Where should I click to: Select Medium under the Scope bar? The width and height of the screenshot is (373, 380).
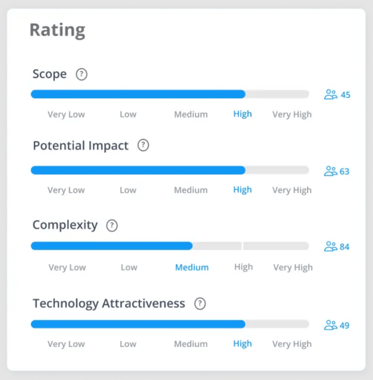pyautogui.click(x=191, y=114)
